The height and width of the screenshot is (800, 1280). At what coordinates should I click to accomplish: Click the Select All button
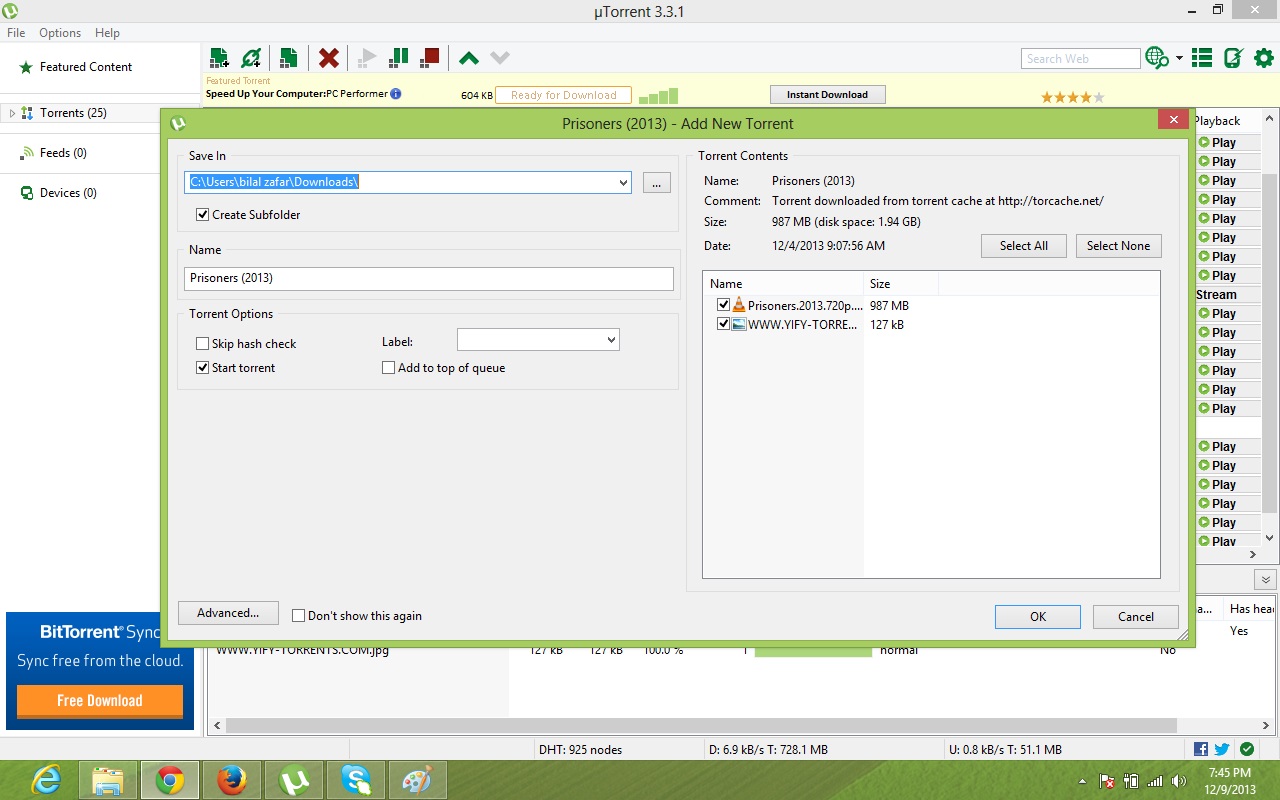pyautogui.click(x=1024, y=246)
